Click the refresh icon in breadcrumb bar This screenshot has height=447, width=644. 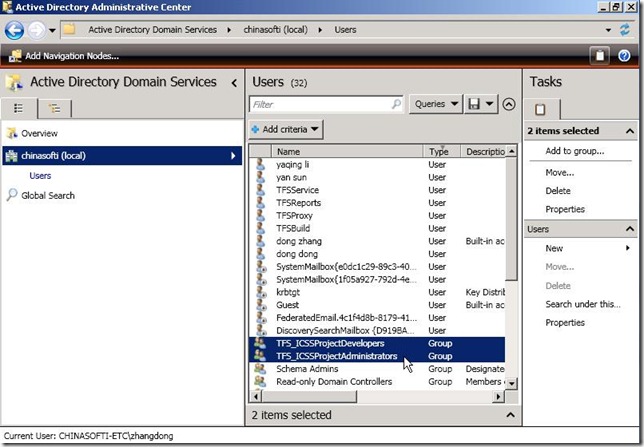click(625, 30)
